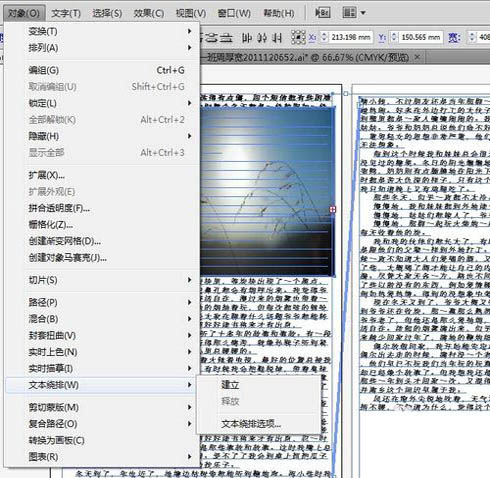
Task: Click the Arrange Documents layout icon
Action: tap(349, 13)
